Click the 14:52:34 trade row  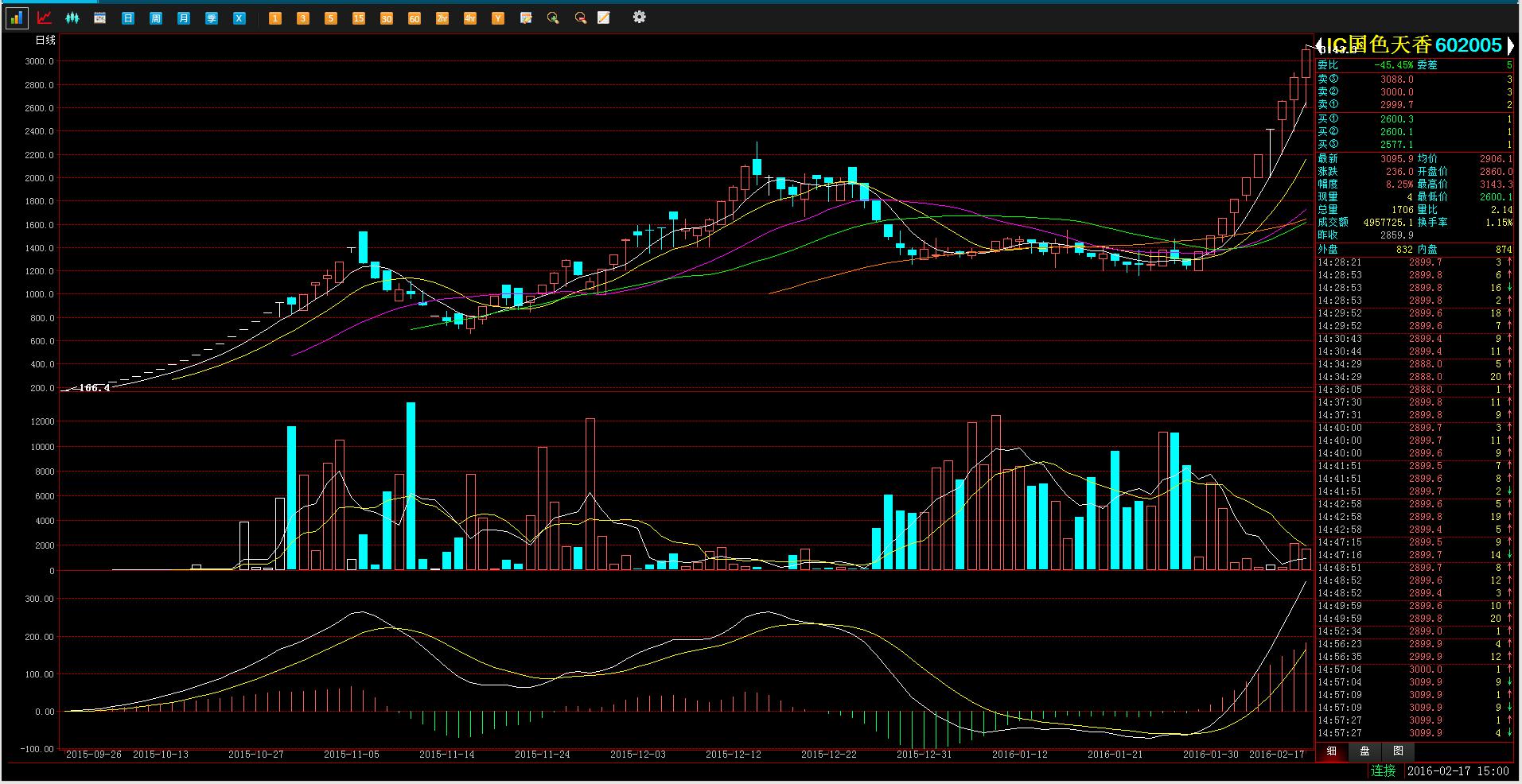[x=1415, y=631]
